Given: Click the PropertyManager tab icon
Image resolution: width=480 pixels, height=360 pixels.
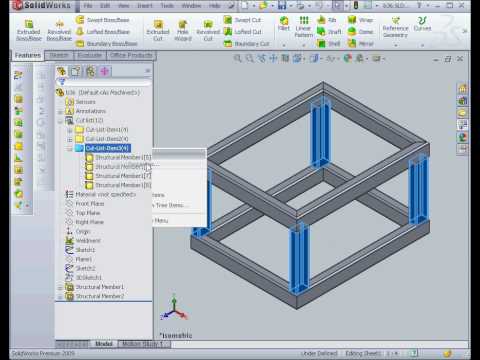Looking at the screenshot, I should click(76, 71).
